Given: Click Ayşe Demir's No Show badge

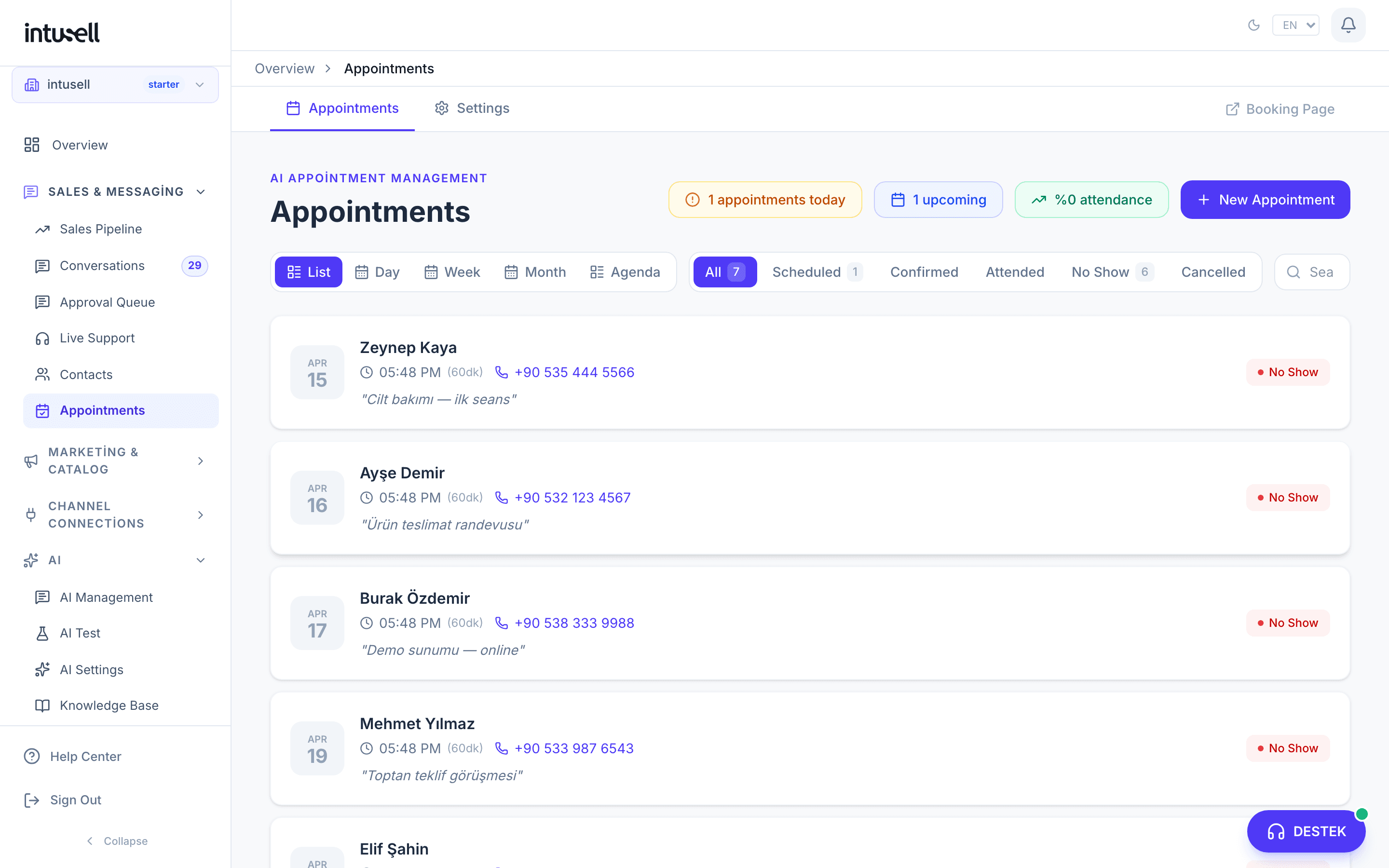Looking at the screenshot, I should (1287, 498).
